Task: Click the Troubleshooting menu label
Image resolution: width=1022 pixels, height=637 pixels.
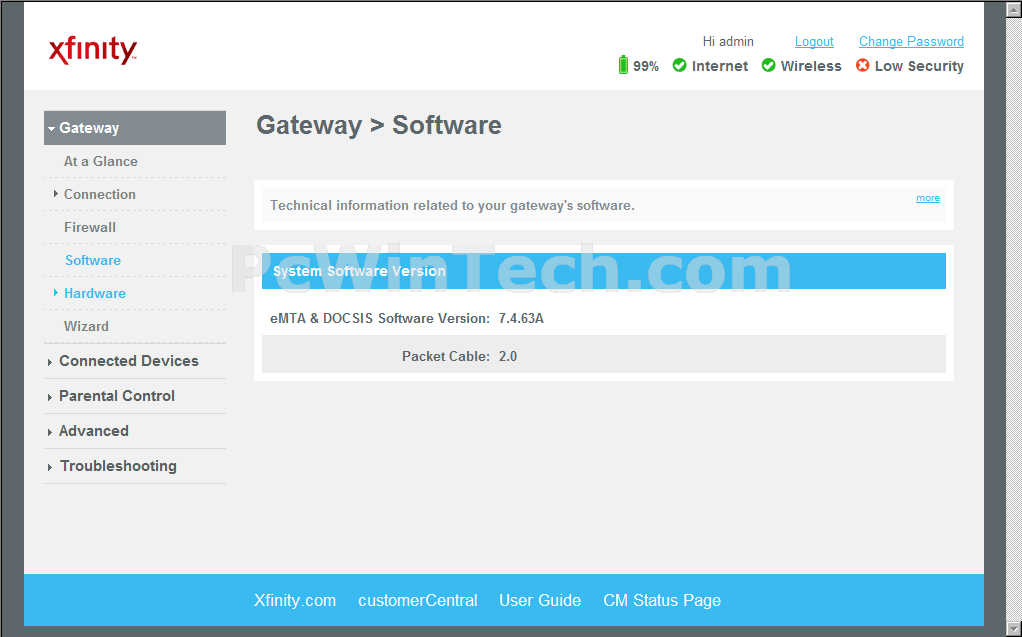Action: (118, 466)
